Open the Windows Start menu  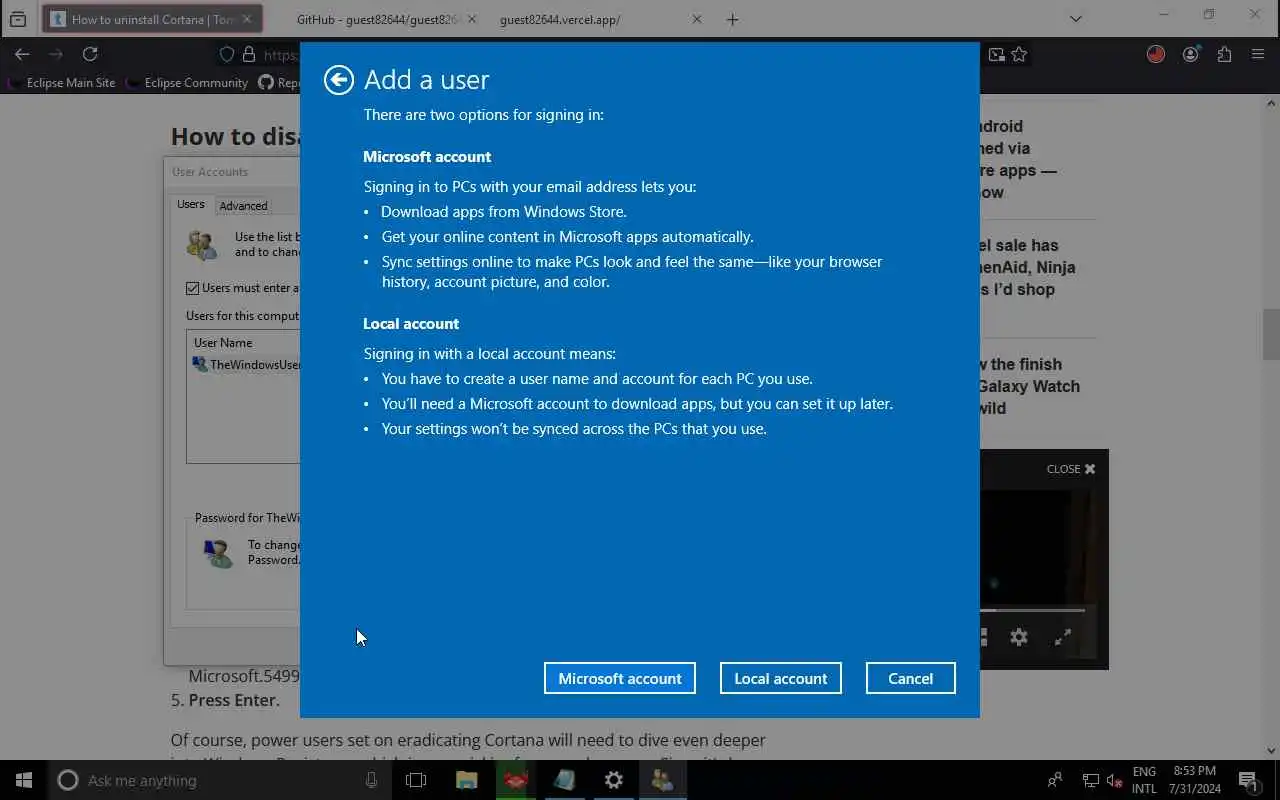pos(24,780)
